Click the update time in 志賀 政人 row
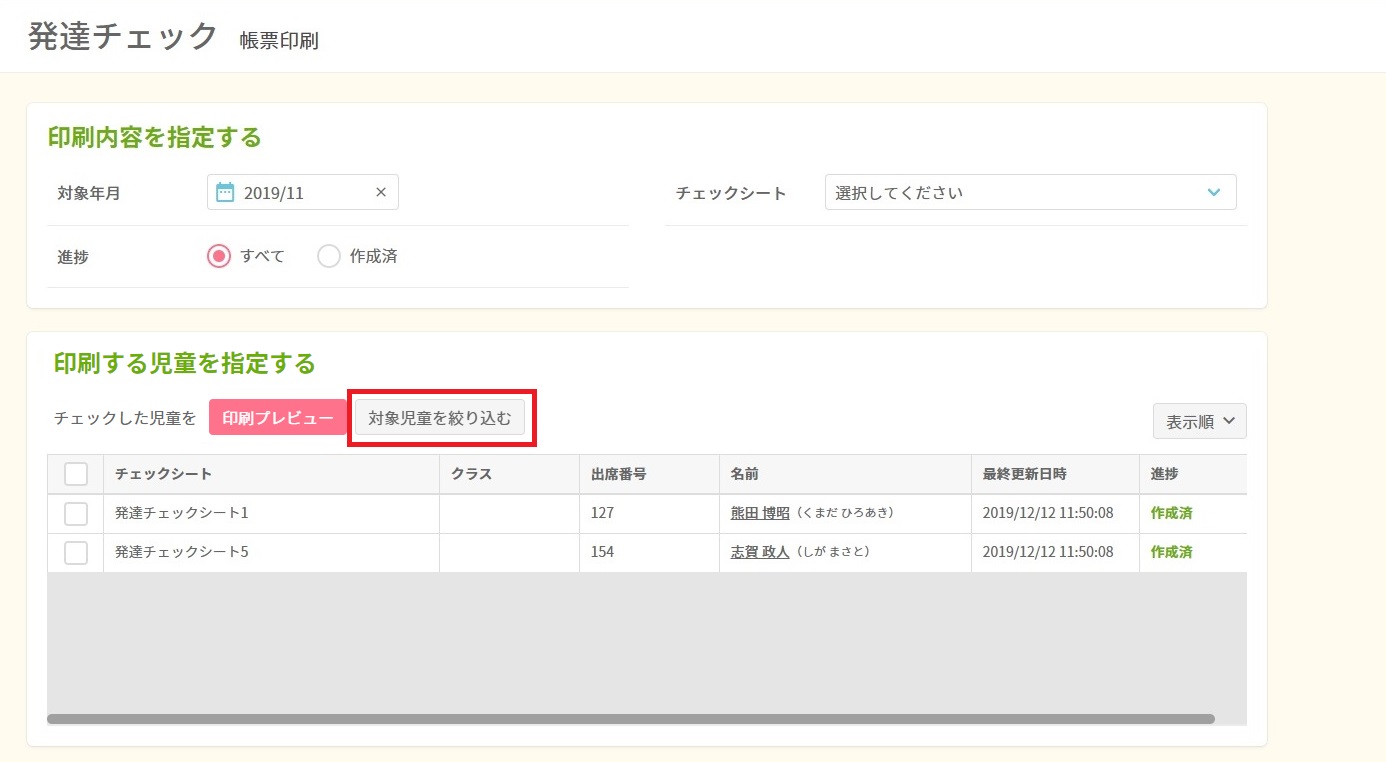The image size is (1386, 762). 1048,552
